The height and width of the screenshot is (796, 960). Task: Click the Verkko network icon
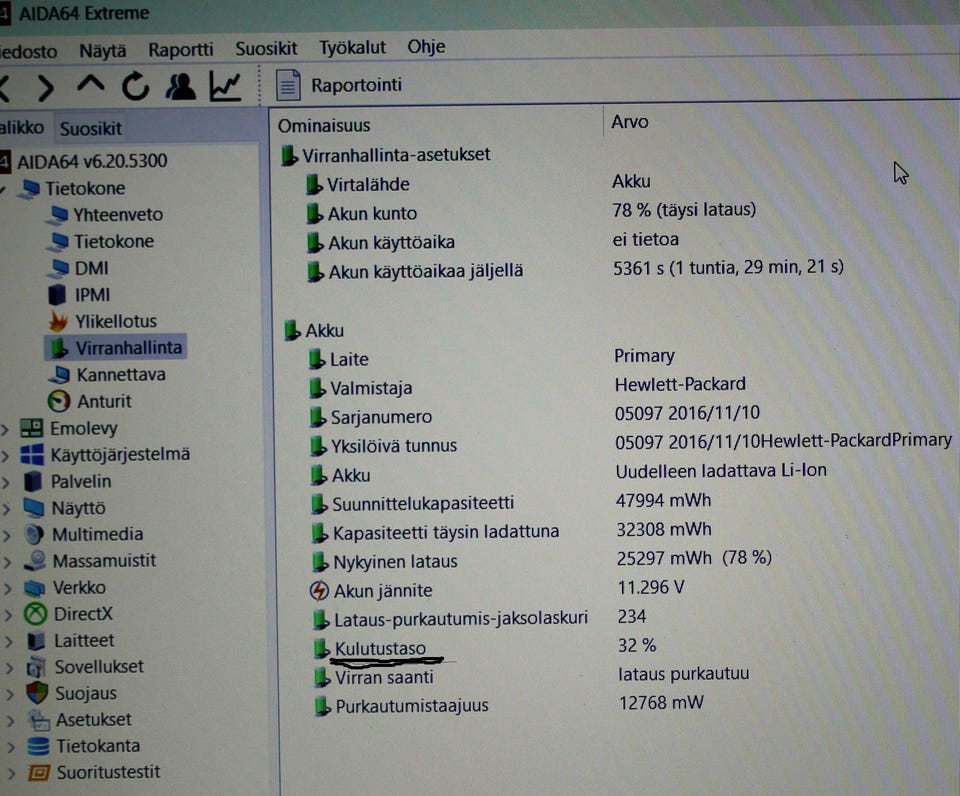coord(35,588)
